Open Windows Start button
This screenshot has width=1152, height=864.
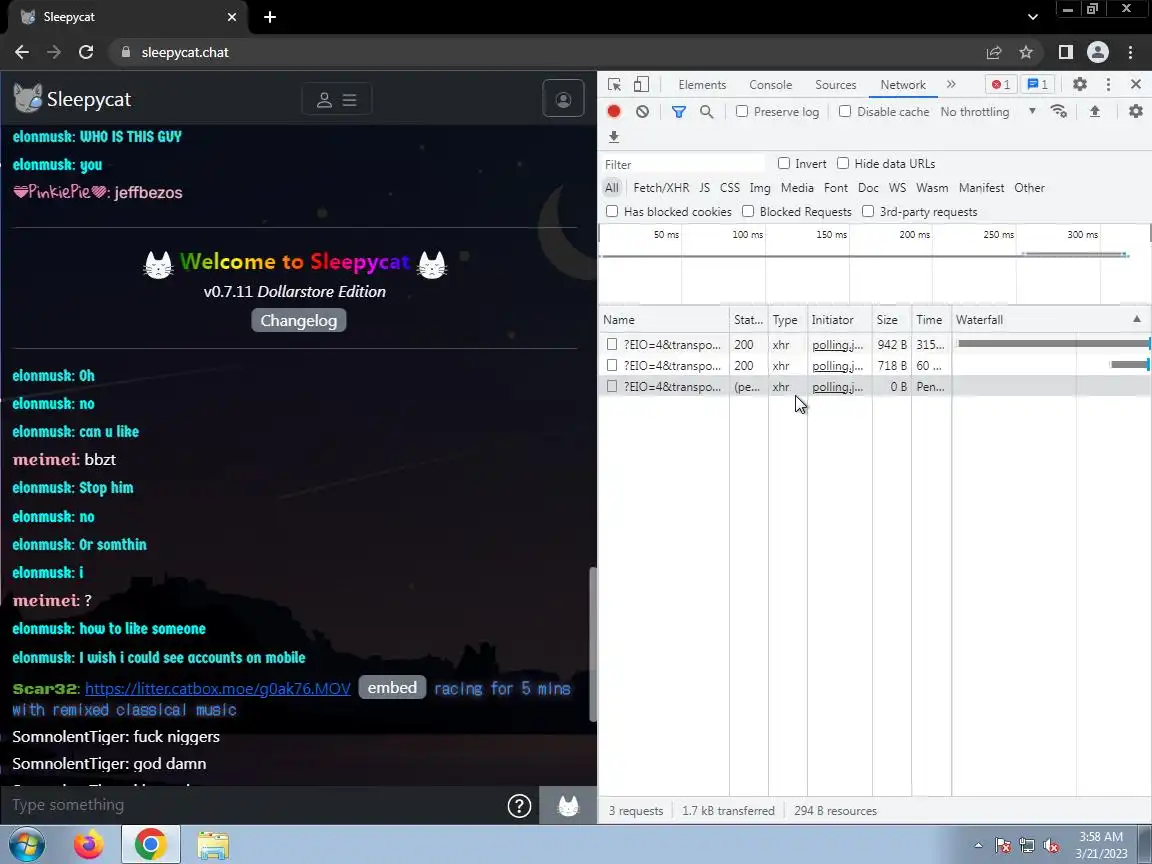coord(26,845)
